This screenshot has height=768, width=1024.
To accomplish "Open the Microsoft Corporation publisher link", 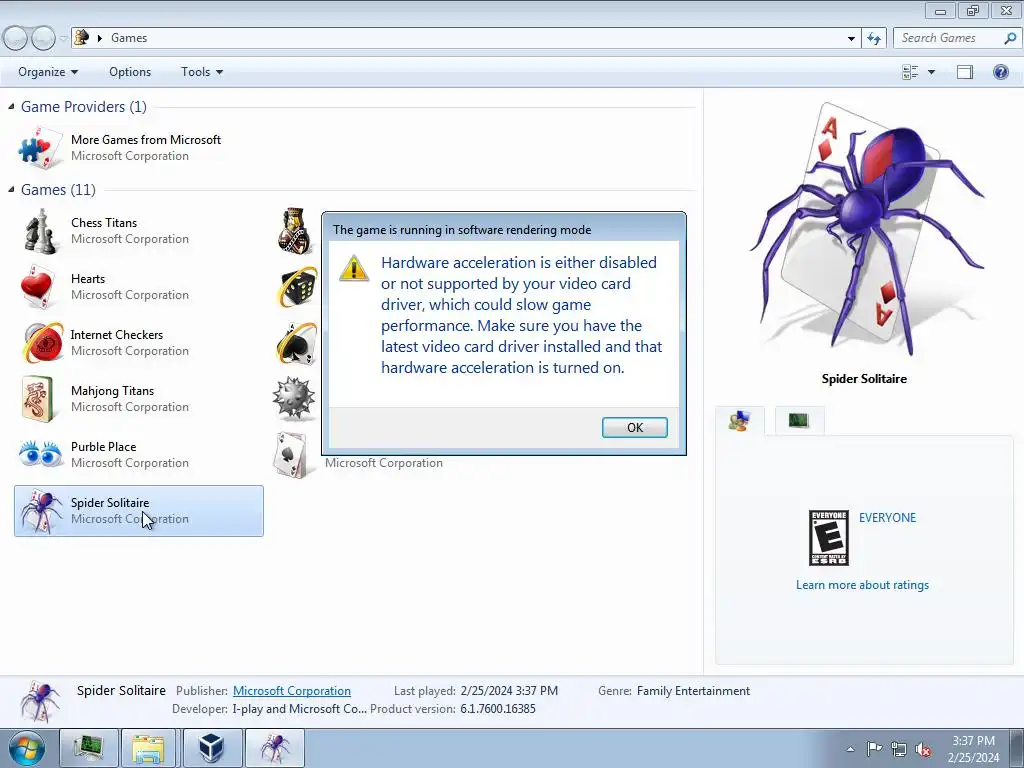I will [x=291, y=690].
